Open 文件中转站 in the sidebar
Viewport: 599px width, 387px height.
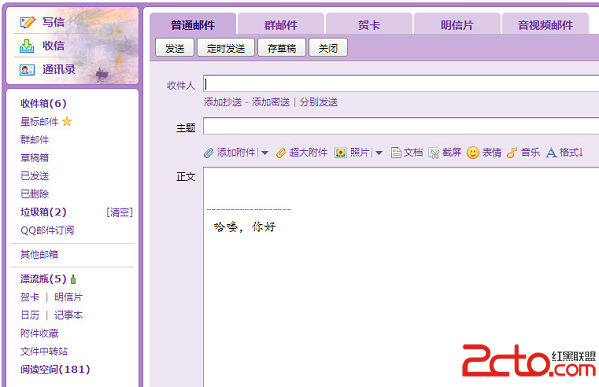44,351
